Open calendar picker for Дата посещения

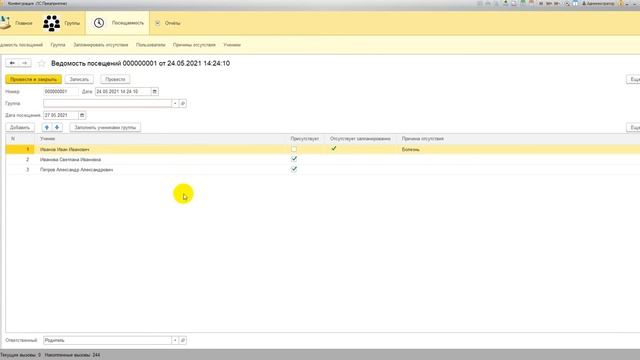click(82, 115)
